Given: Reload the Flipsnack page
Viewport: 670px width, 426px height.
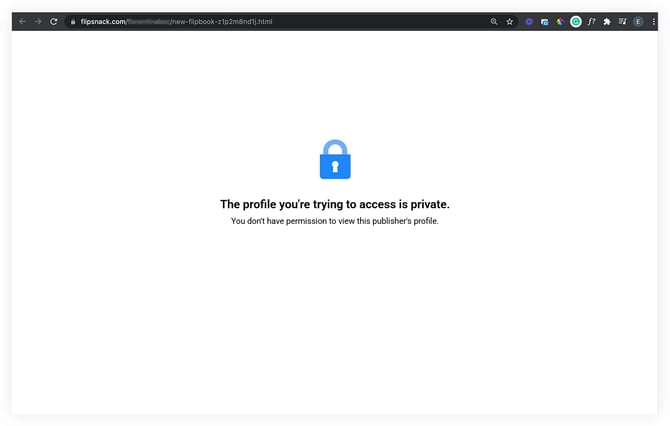Looking at the screenshot, I should pos(53,21).
